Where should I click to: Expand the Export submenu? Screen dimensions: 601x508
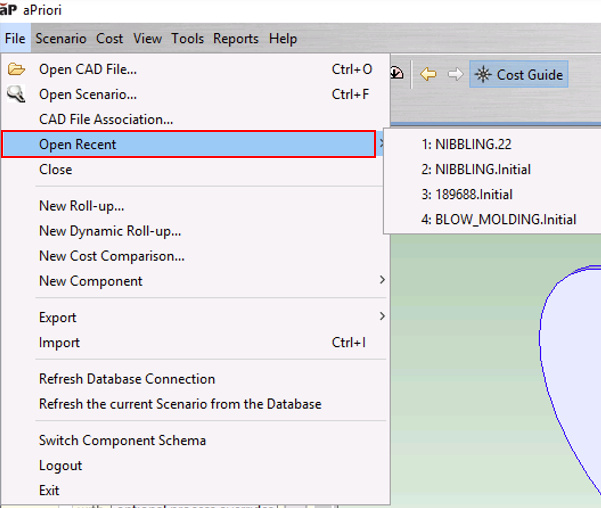click(195, 317)
